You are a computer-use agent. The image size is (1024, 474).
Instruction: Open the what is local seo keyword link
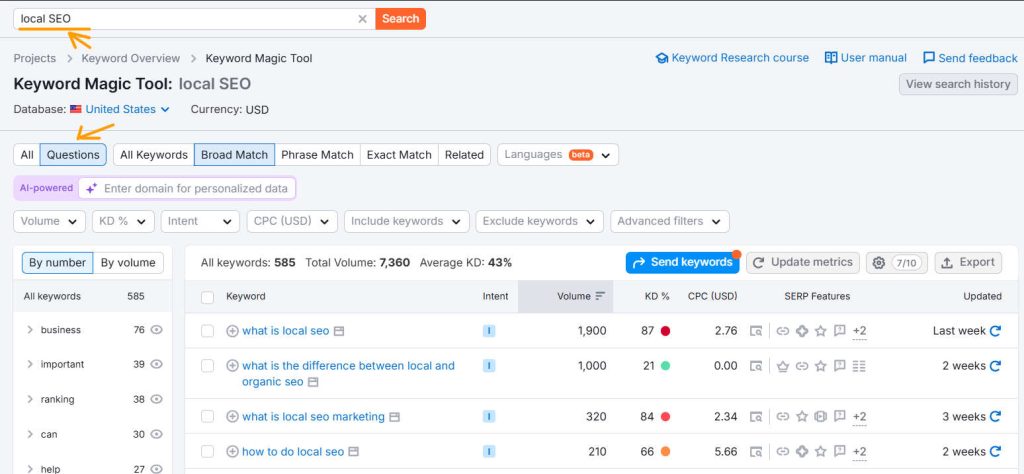(285, 331)
